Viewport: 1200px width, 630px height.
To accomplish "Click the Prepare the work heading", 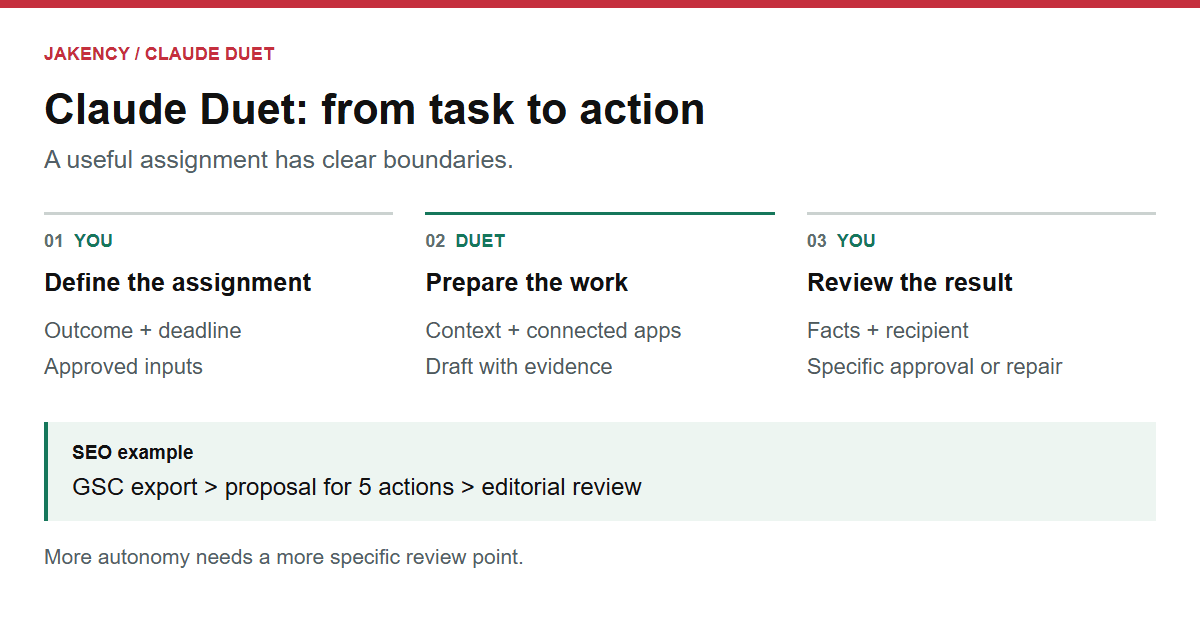I will [527, 283].
